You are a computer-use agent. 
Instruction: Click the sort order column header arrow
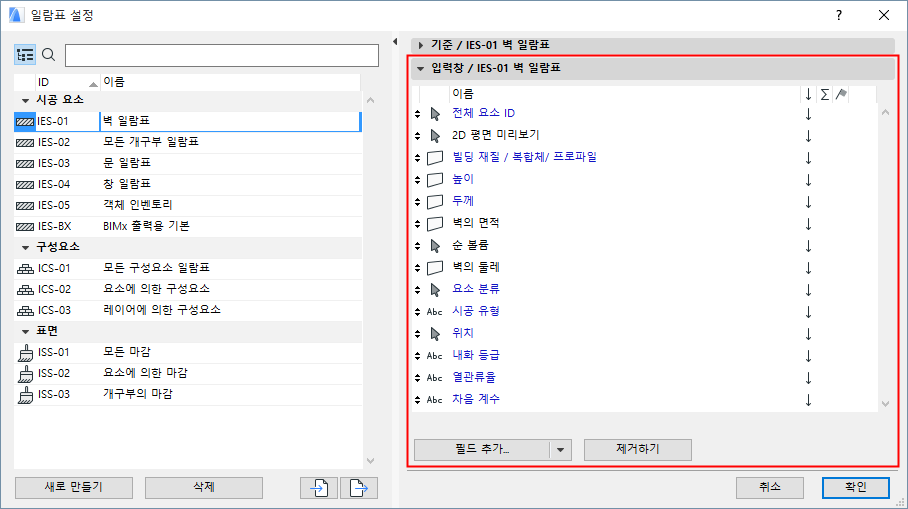pos(808,94)
